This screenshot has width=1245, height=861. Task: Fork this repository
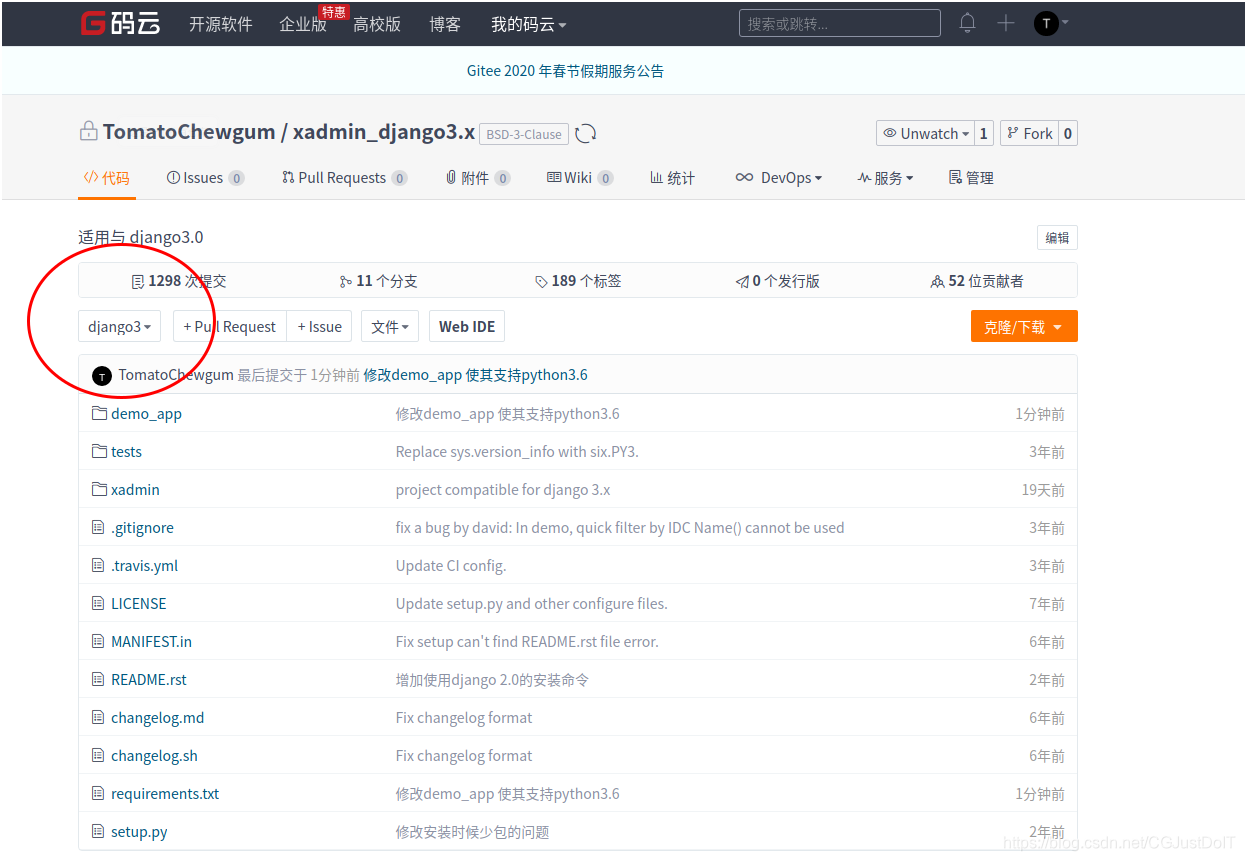[x=1029, y=133]
